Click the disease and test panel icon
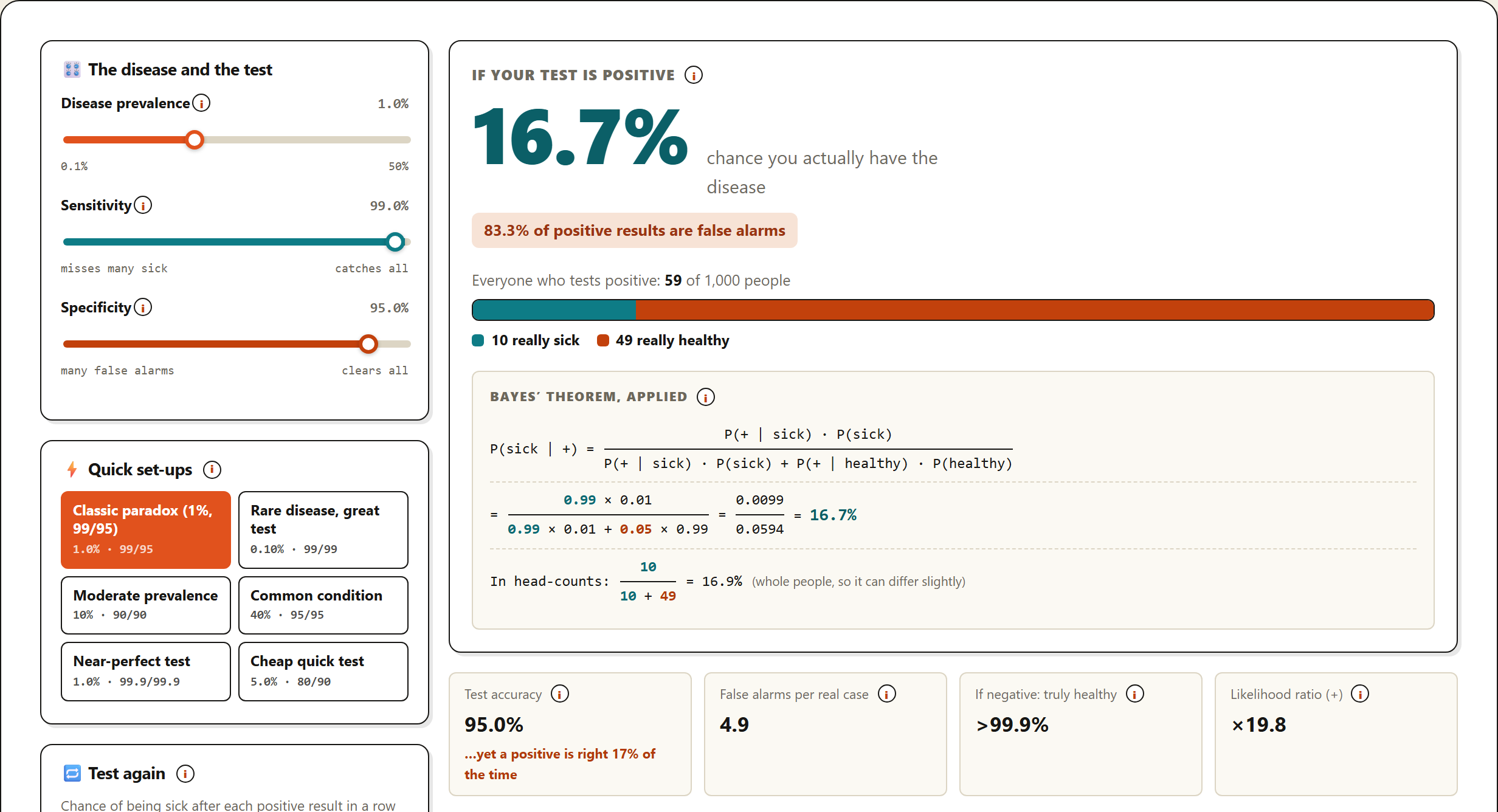This screenshot has width=1498, height=812. click(72, 69)
